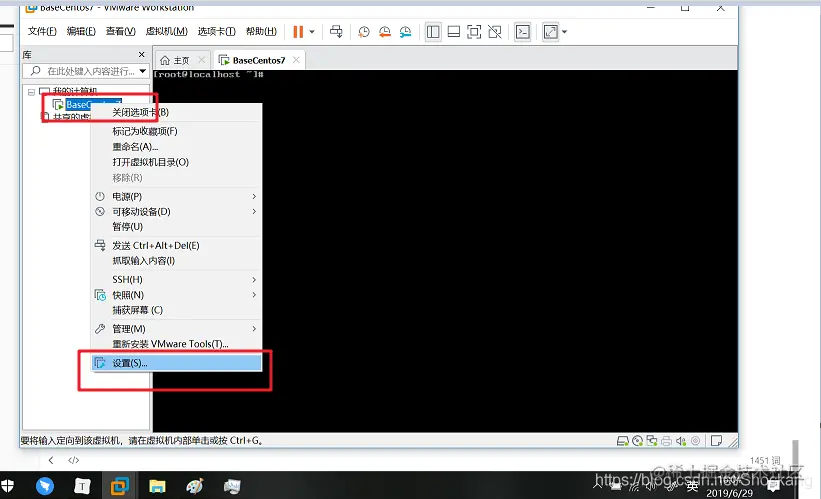Open Windows Security shield in taskbar
The height and width of the screenshot is (499, 821).
pos(7,486)
